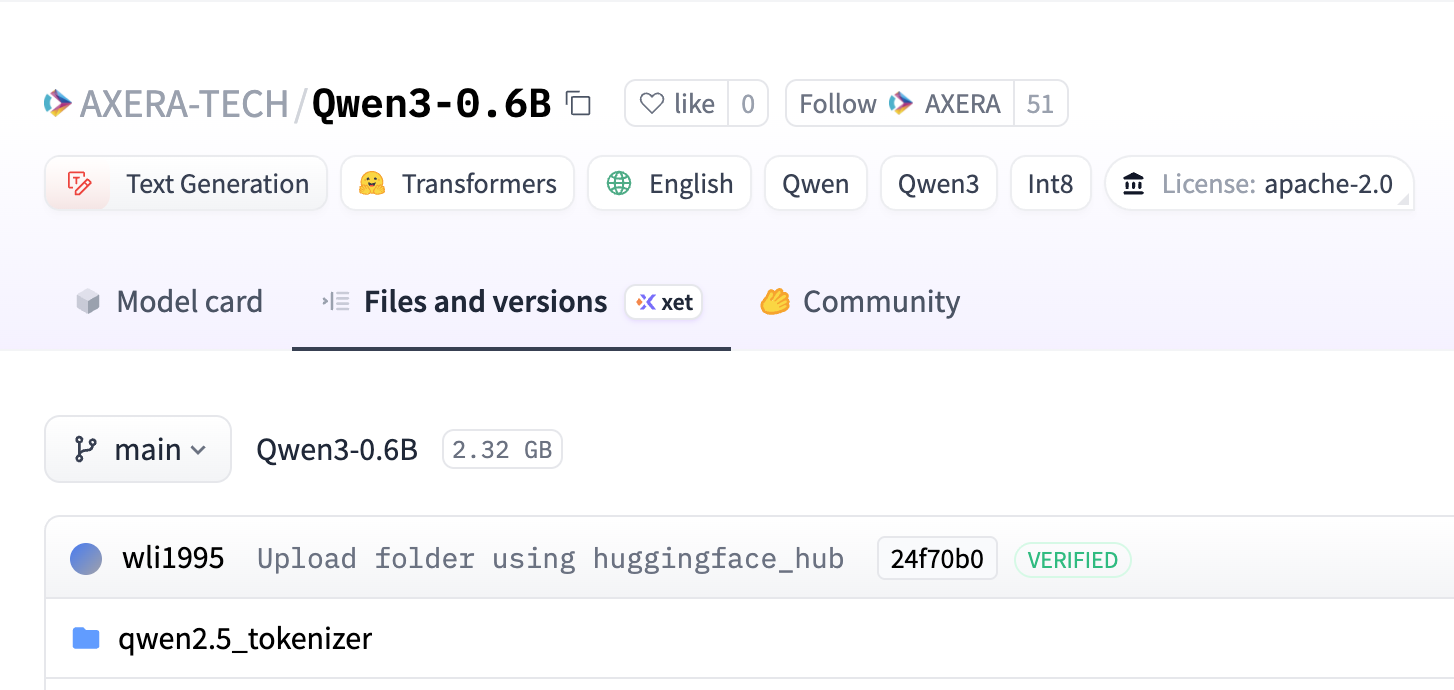Click the git branch icon

(86, 450)
